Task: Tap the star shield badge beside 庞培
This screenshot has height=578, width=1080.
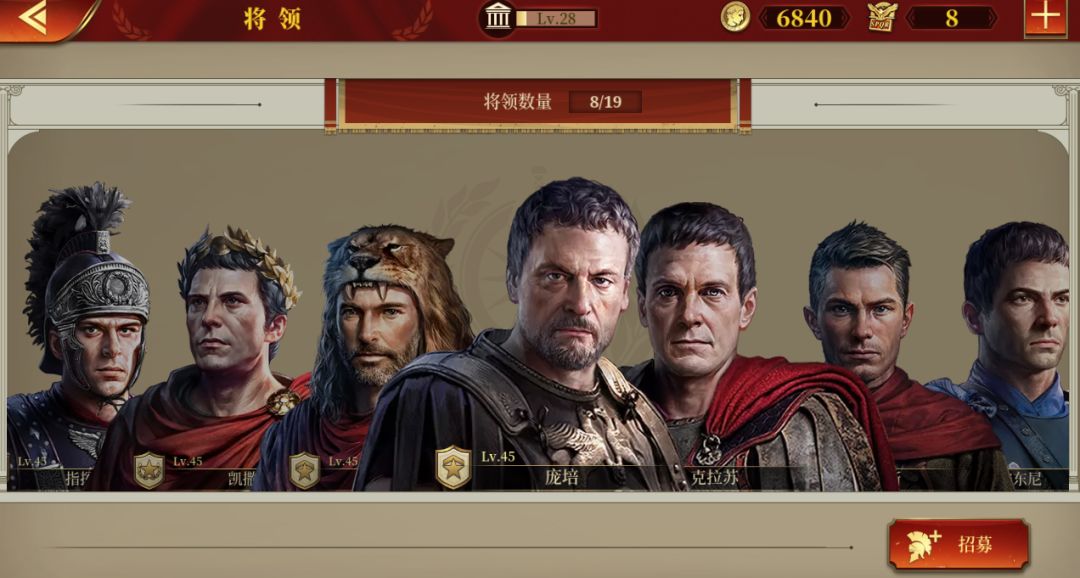Action: coord(453,467)
